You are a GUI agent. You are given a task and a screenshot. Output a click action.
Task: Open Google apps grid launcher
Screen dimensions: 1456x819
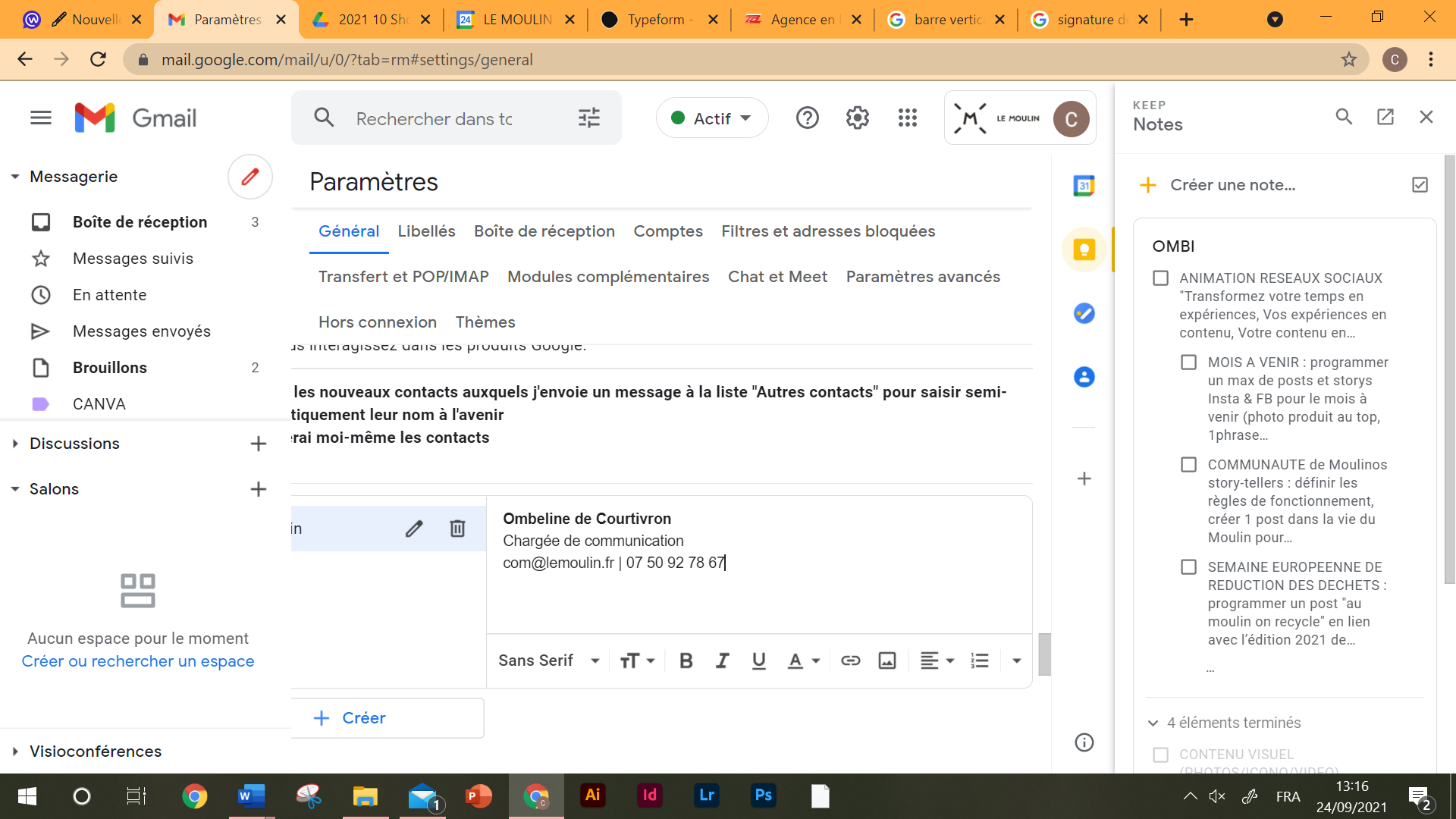(907, 118)
